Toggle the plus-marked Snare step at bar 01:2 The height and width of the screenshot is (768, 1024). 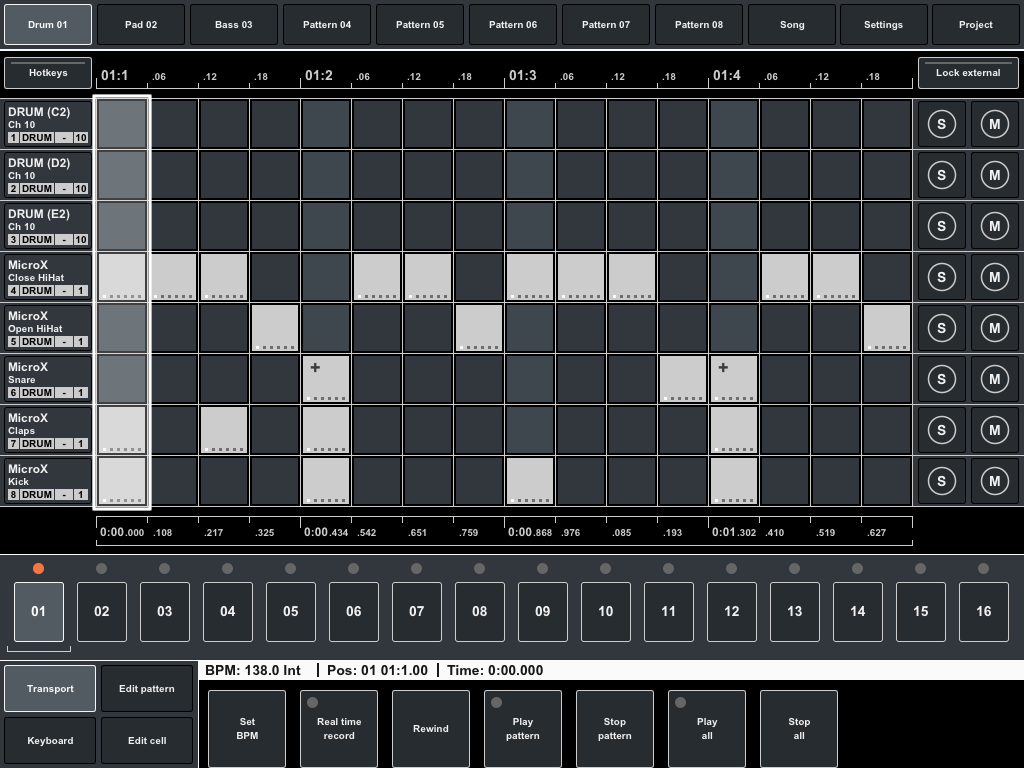325,379
